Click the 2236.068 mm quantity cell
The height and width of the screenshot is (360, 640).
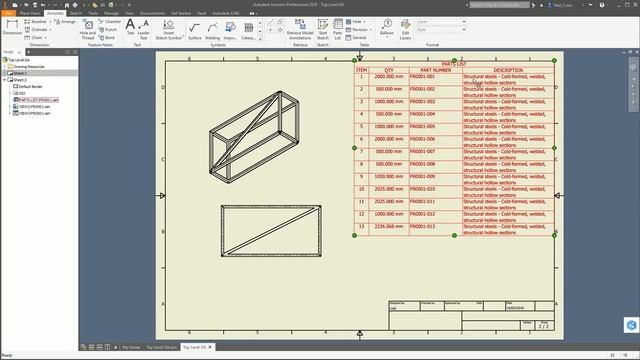(389, 229)
